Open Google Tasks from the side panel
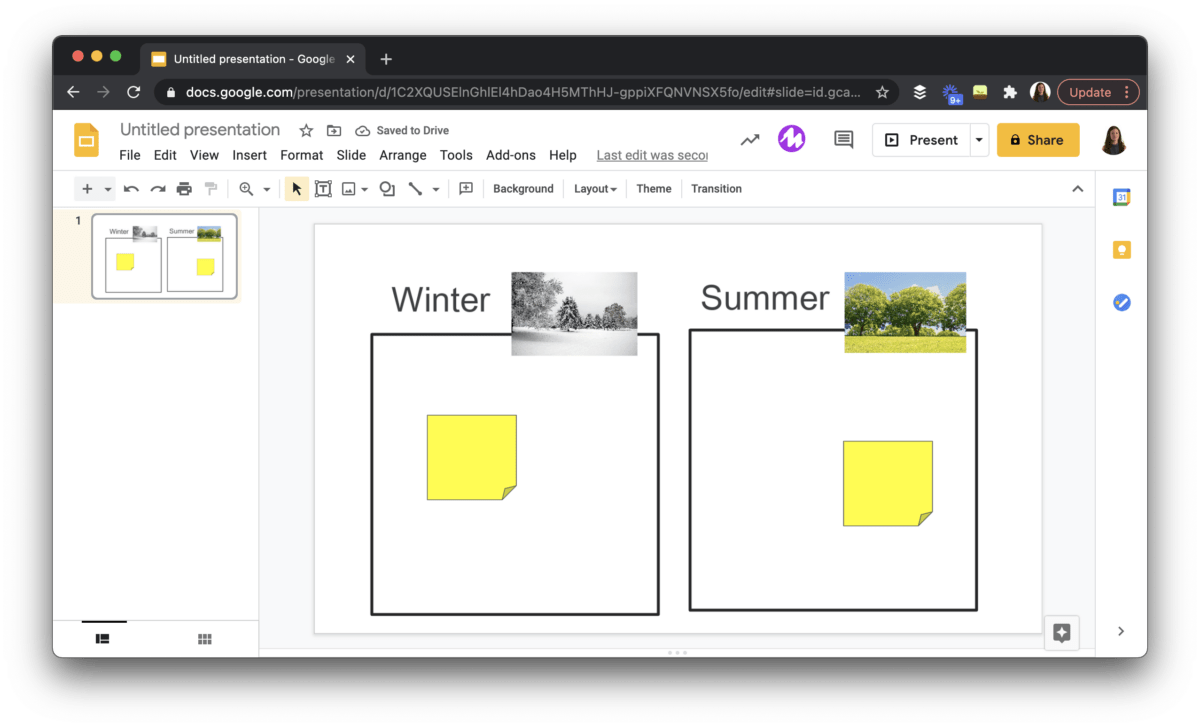The width and height of the screenshot is (1200, 727). tap(1121, 302)
